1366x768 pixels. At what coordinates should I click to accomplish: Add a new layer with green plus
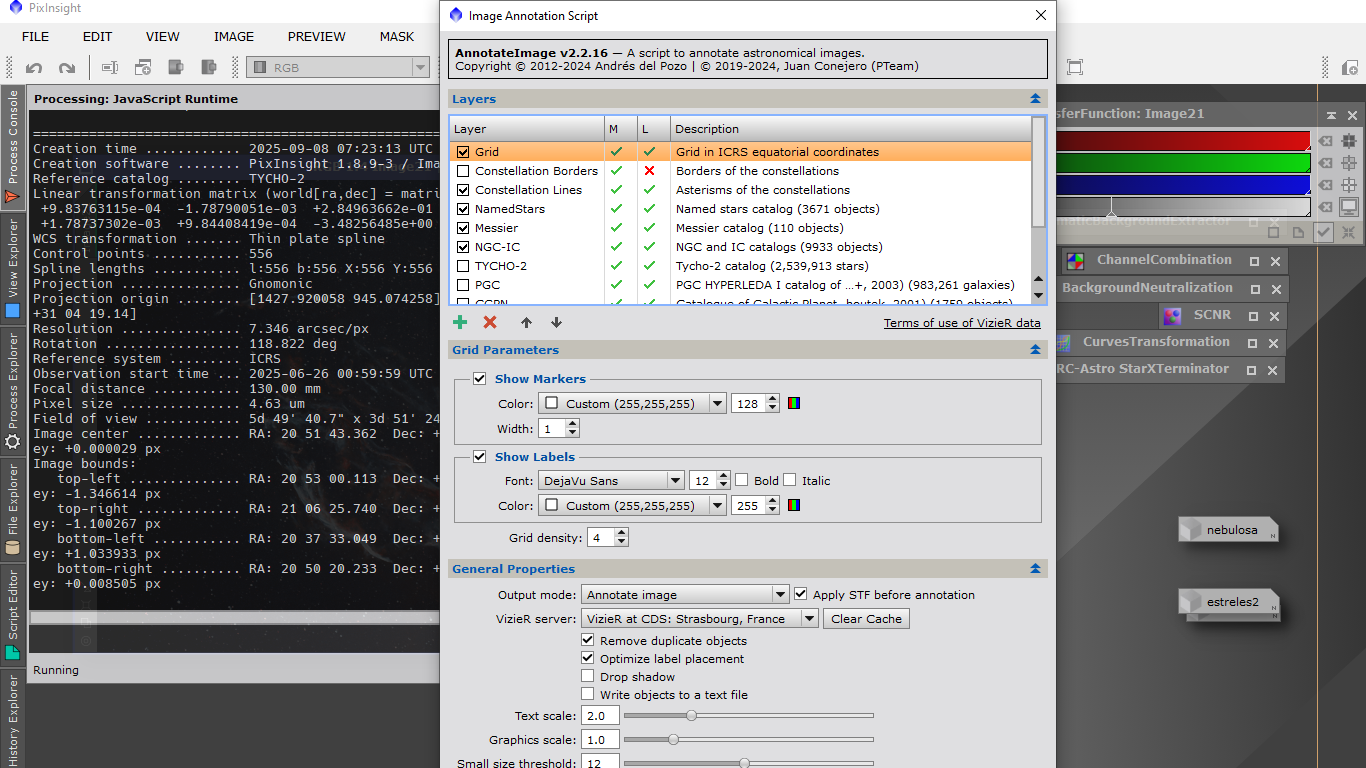pos(460,322)
